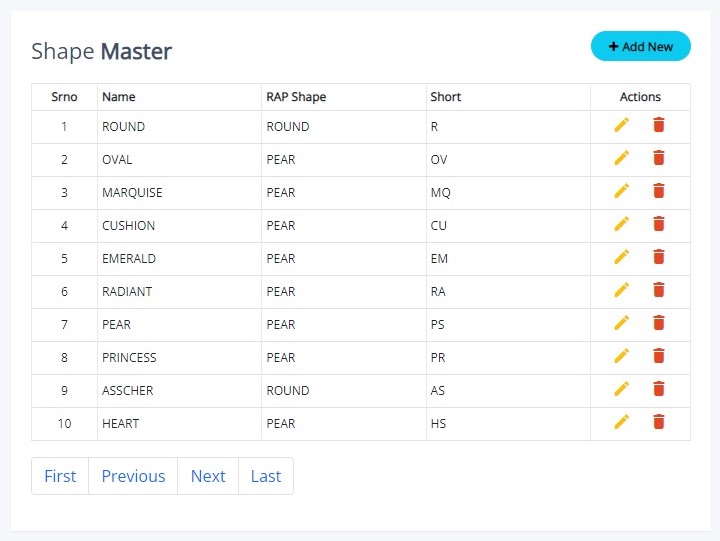The width and height of the screenshot is (720, 541).
Task: Go to the First page
Action: click(x=60, y=476)
